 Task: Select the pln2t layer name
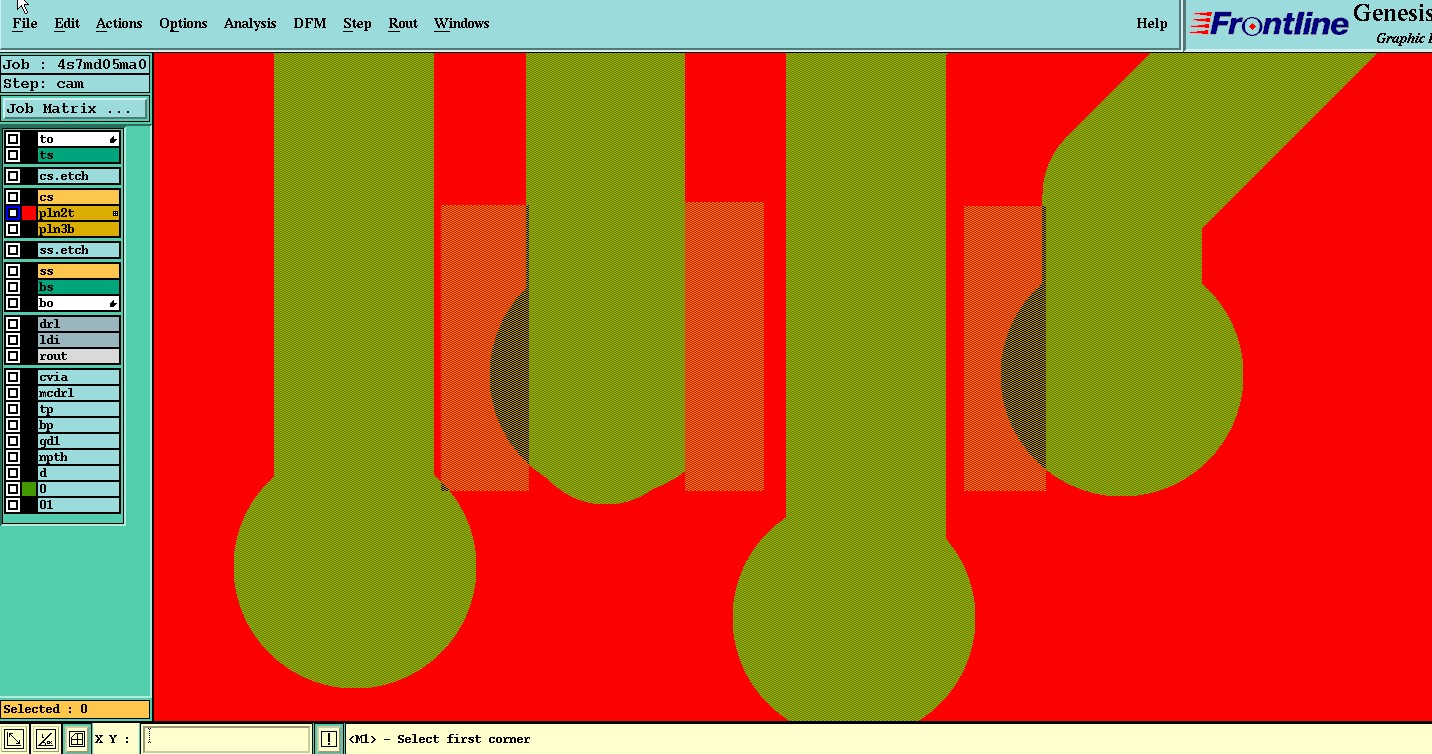(78, 213)
